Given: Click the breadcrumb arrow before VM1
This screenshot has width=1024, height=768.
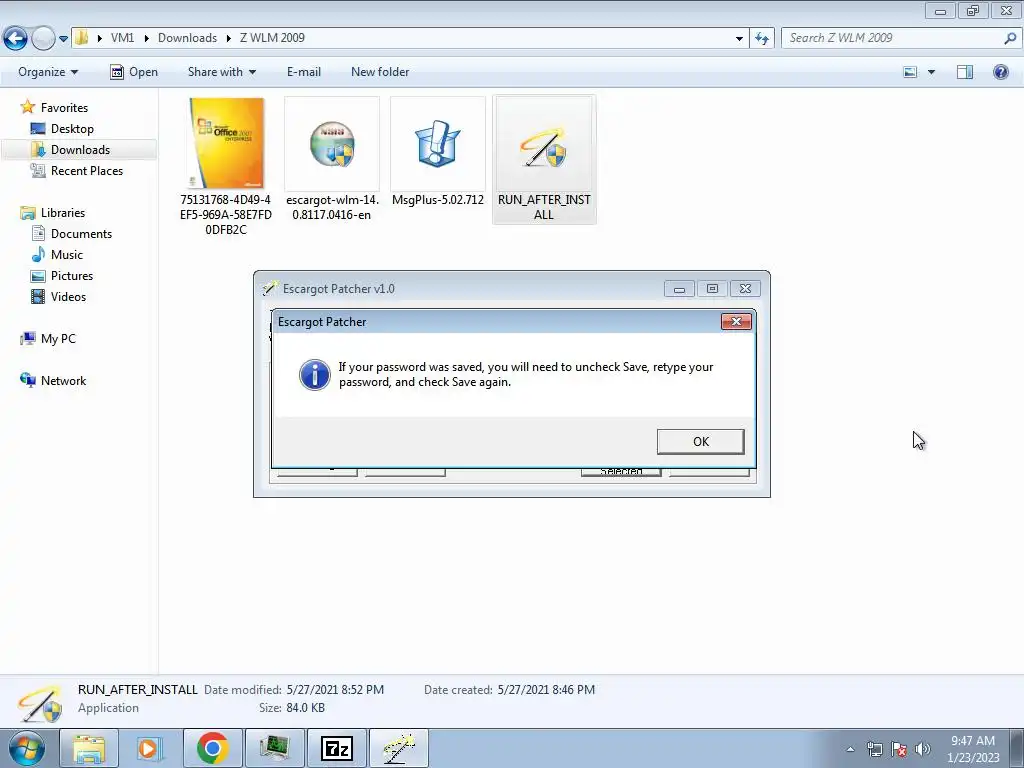Looking at the screenshot, I should click(99, 39).
